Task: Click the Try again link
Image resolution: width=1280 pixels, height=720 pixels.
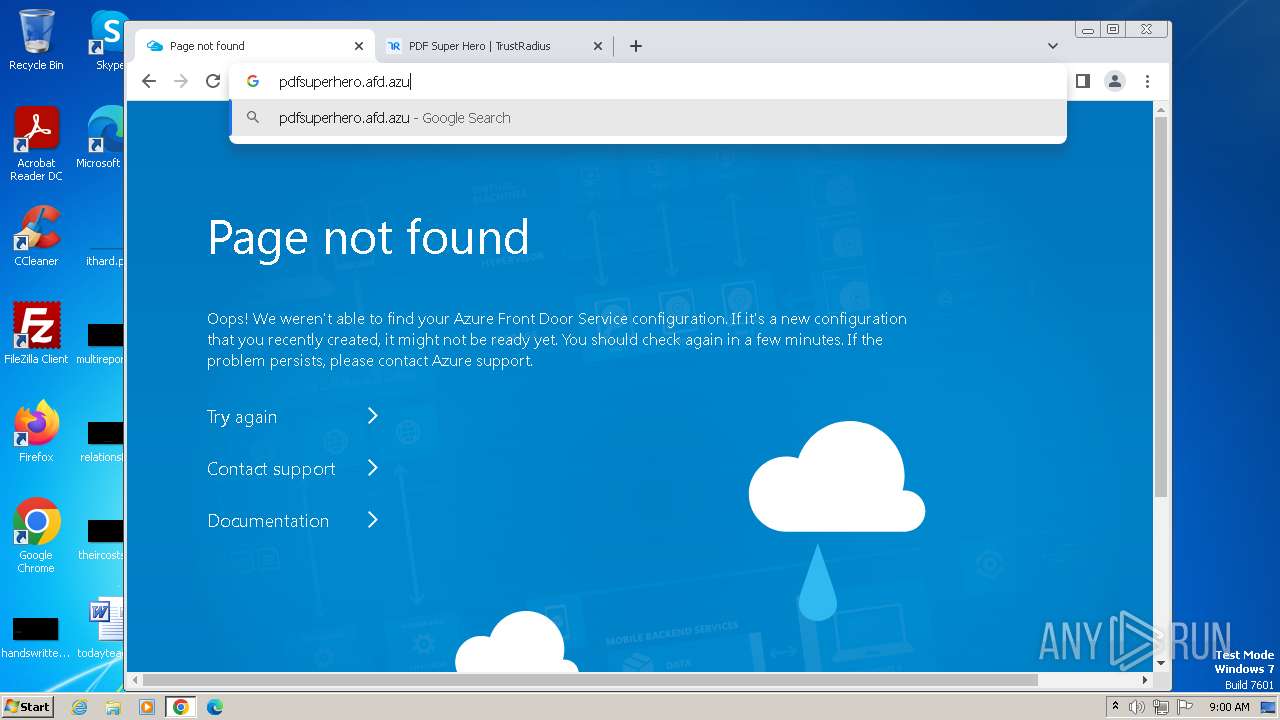Action: click(x=242, y=417)
